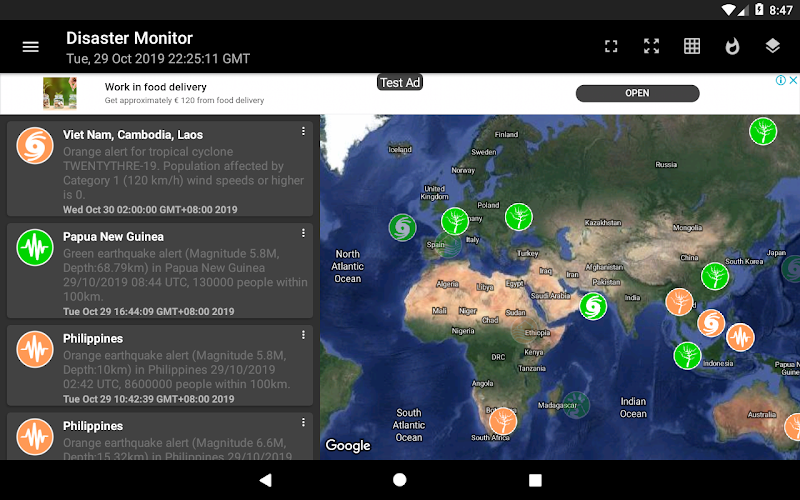
Task: Open overflow menu for Papua New Guinea alert
Action: point(303,233)
